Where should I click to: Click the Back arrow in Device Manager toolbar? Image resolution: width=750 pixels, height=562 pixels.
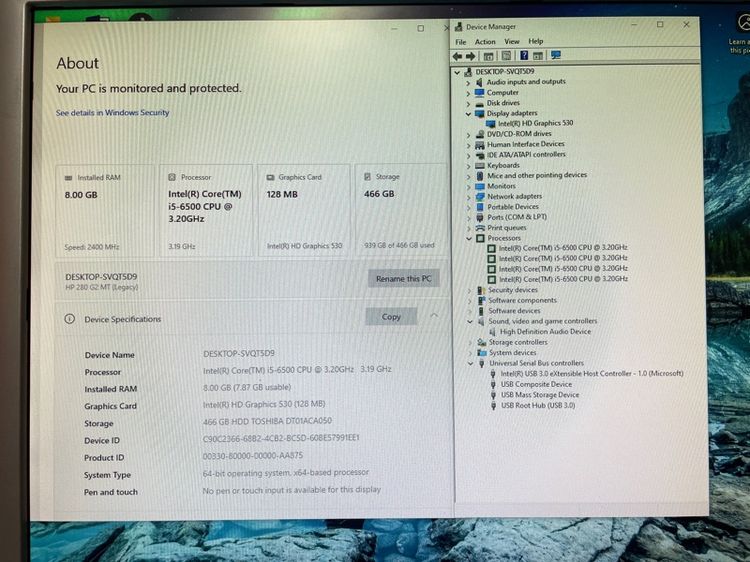coord(457,56)
